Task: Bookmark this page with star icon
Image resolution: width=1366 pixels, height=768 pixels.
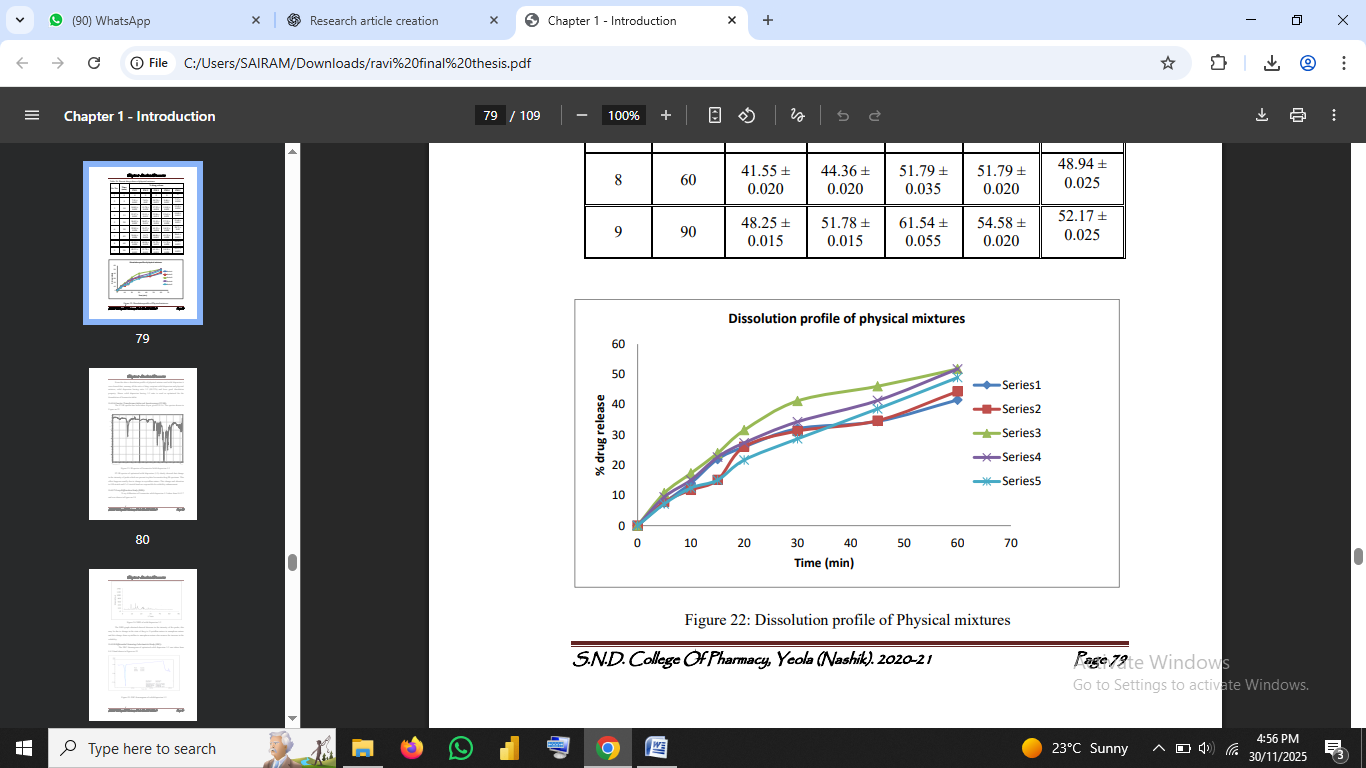Action: tap(1168, 63)
